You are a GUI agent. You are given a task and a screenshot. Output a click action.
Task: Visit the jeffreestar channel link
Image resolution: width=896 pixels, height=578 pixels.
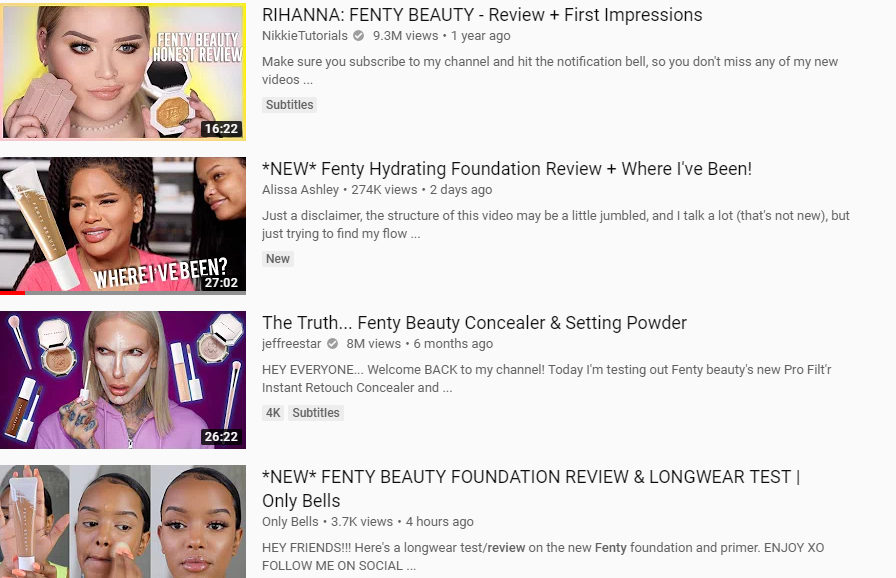point(291,344)
